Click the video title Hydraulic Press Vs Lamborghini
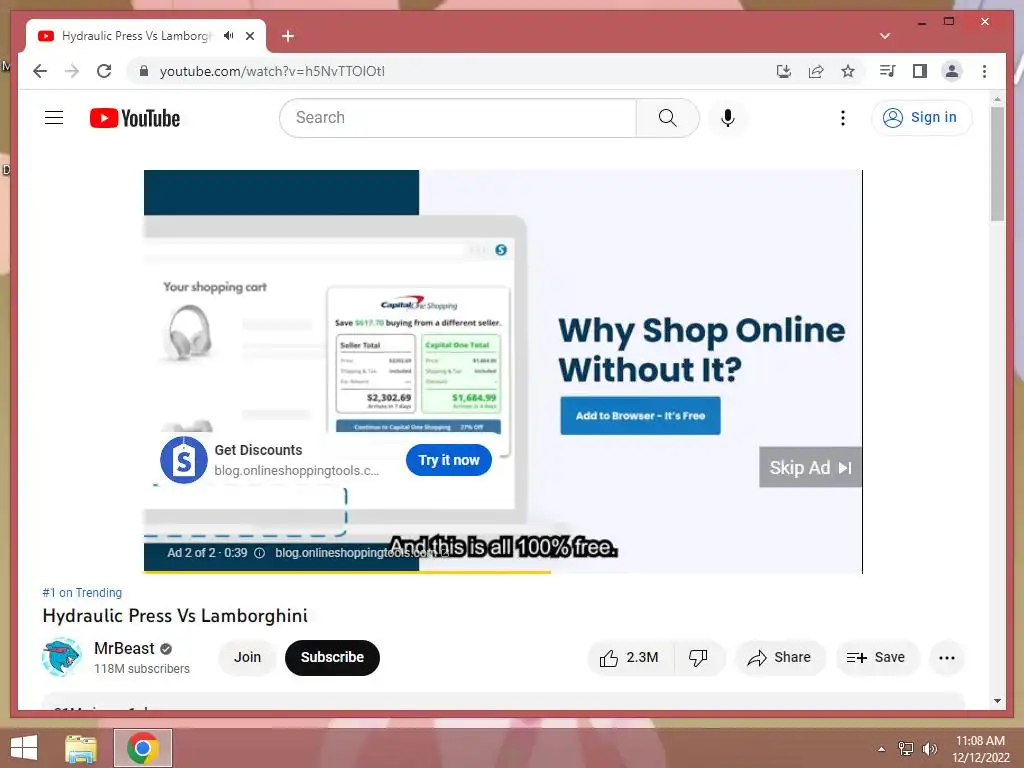 tap(175, 616)
